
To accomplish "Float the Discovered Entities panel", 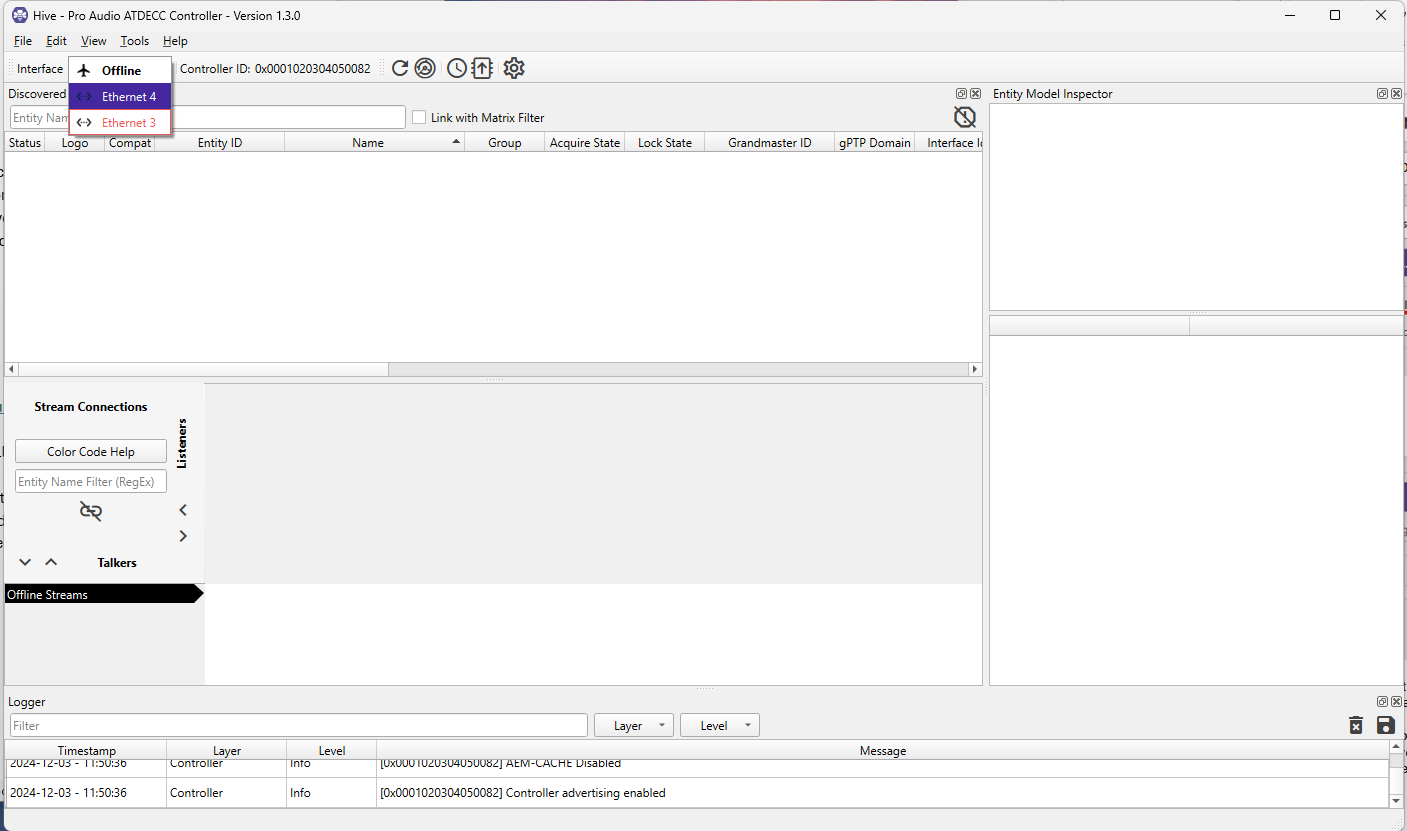I will [x=962, y=93].
